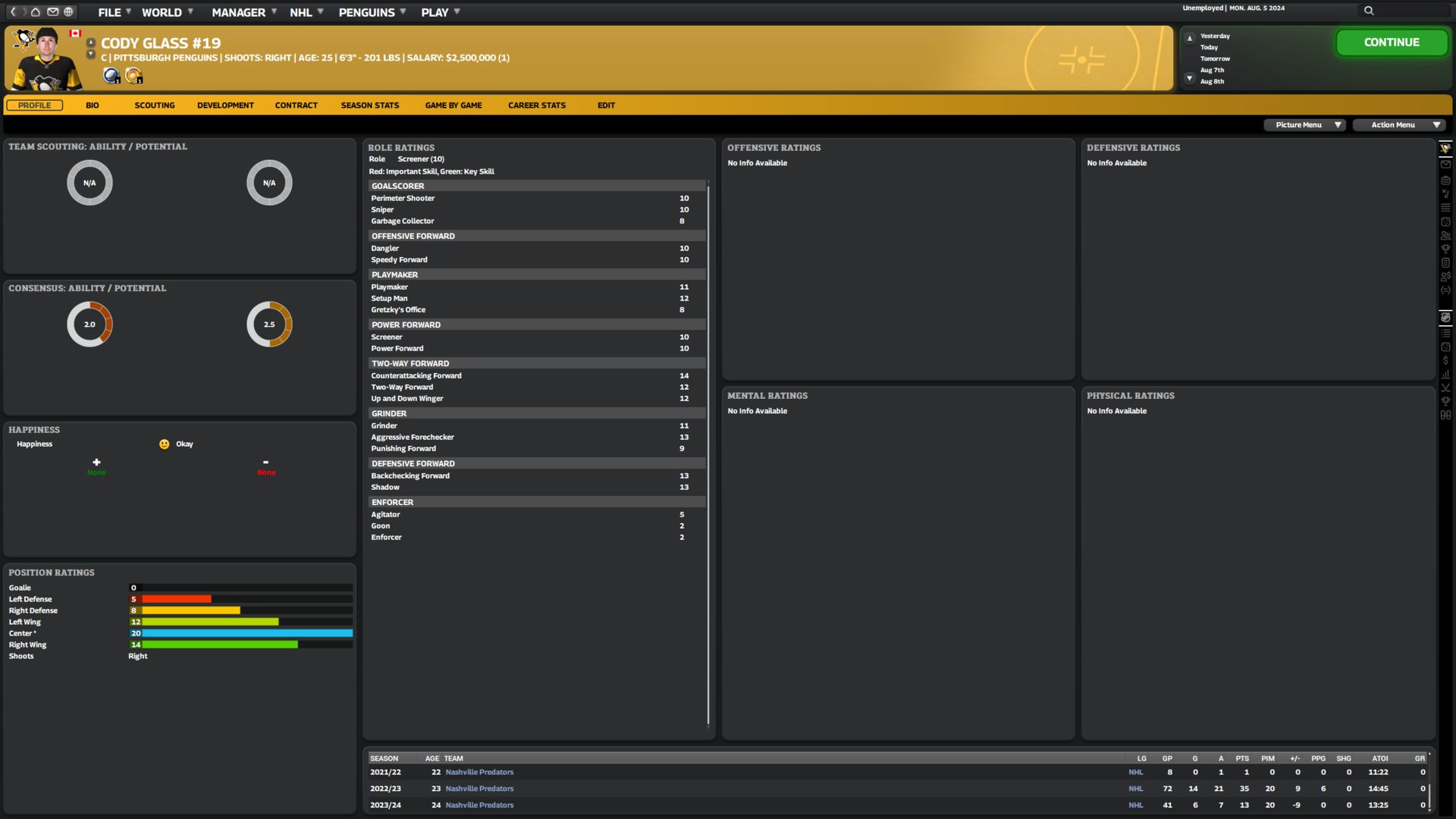The width and height of the screenshot is (1456, 819).
Task: Switch to the DEVELOPMENT tab
Action: coord(225,105)
